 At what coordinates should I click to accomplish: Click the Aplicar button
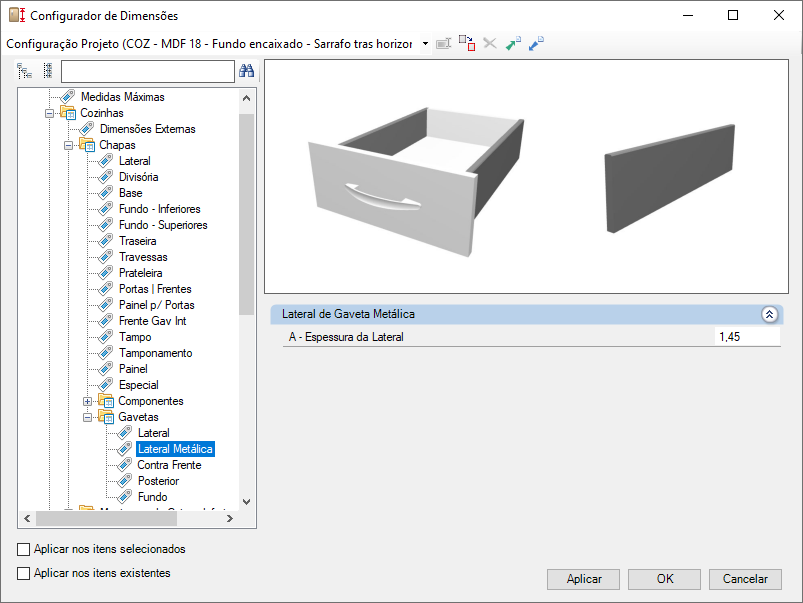pos(583,579)
